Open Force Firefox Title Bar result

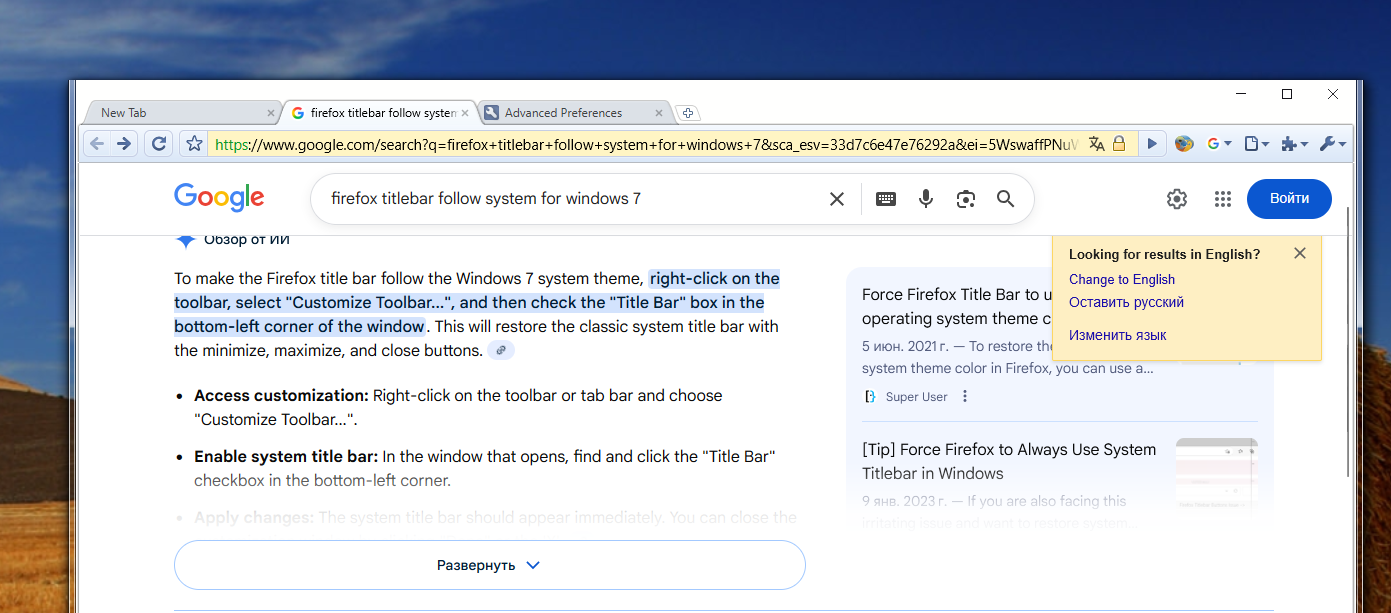click(957, 307)
